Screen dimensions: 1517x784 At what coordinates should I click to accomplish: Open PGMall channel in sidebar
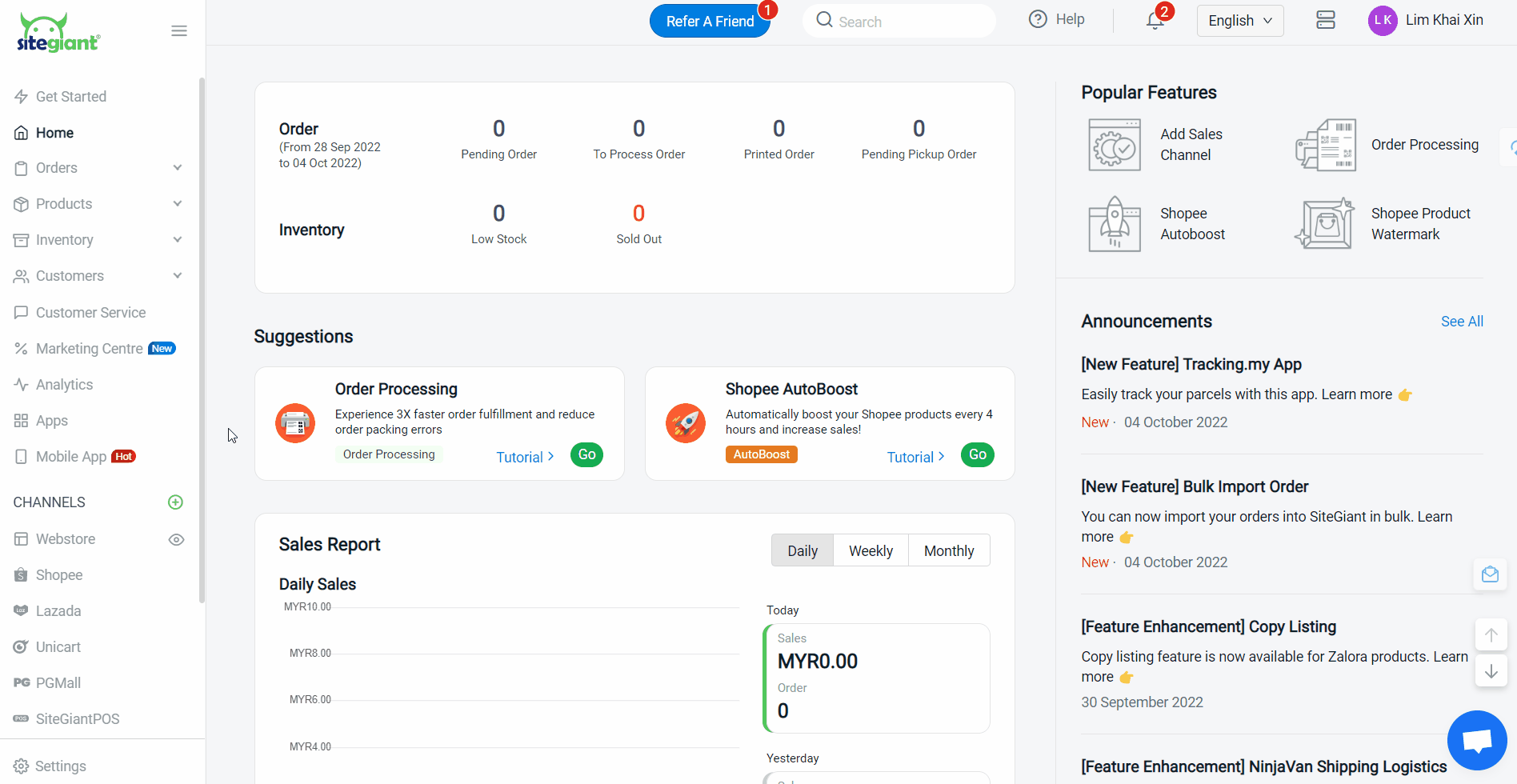tap(58, 683)
